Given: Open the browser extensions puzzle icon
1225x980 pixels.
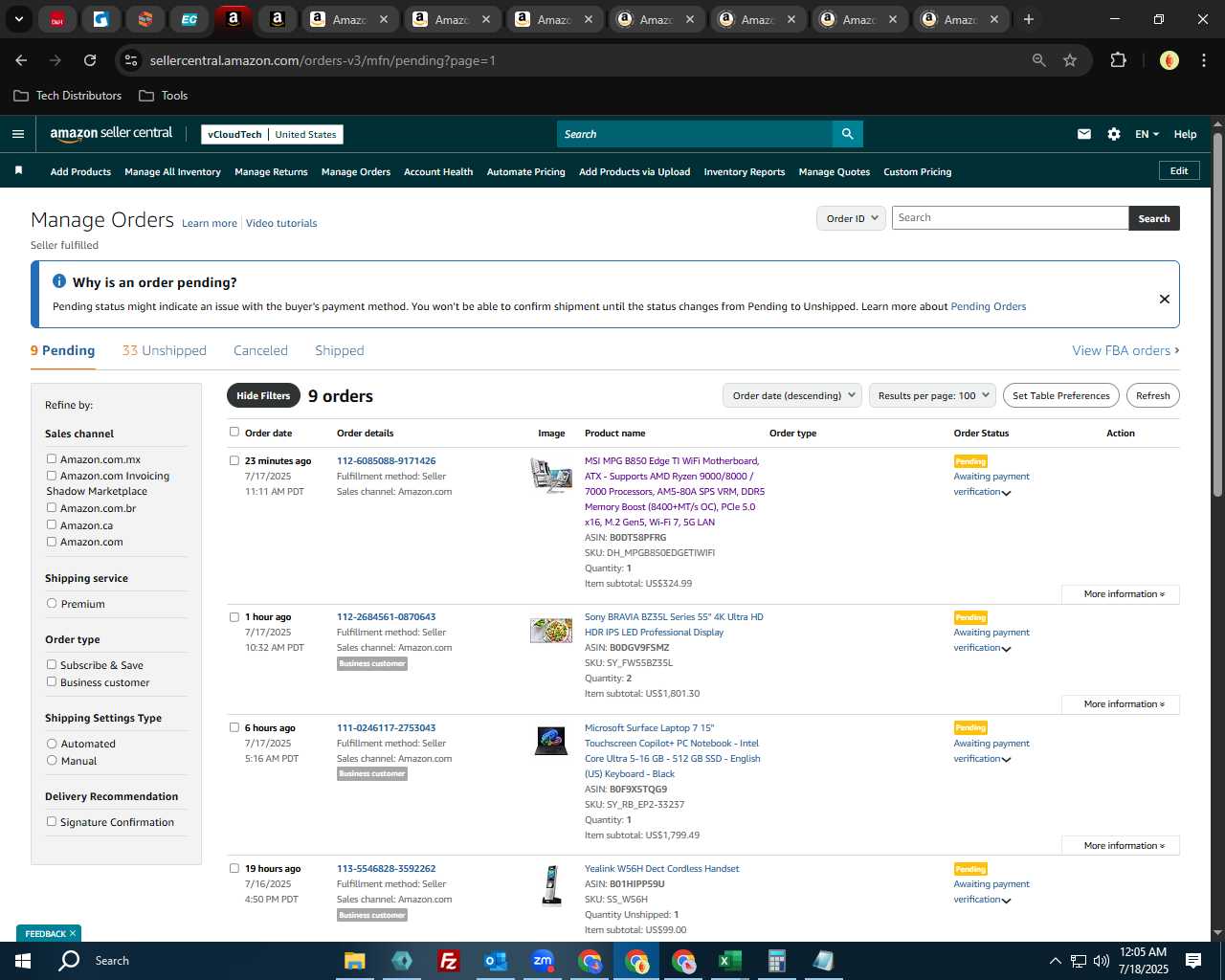Looking at the screenshot, I should point(1118,60).
